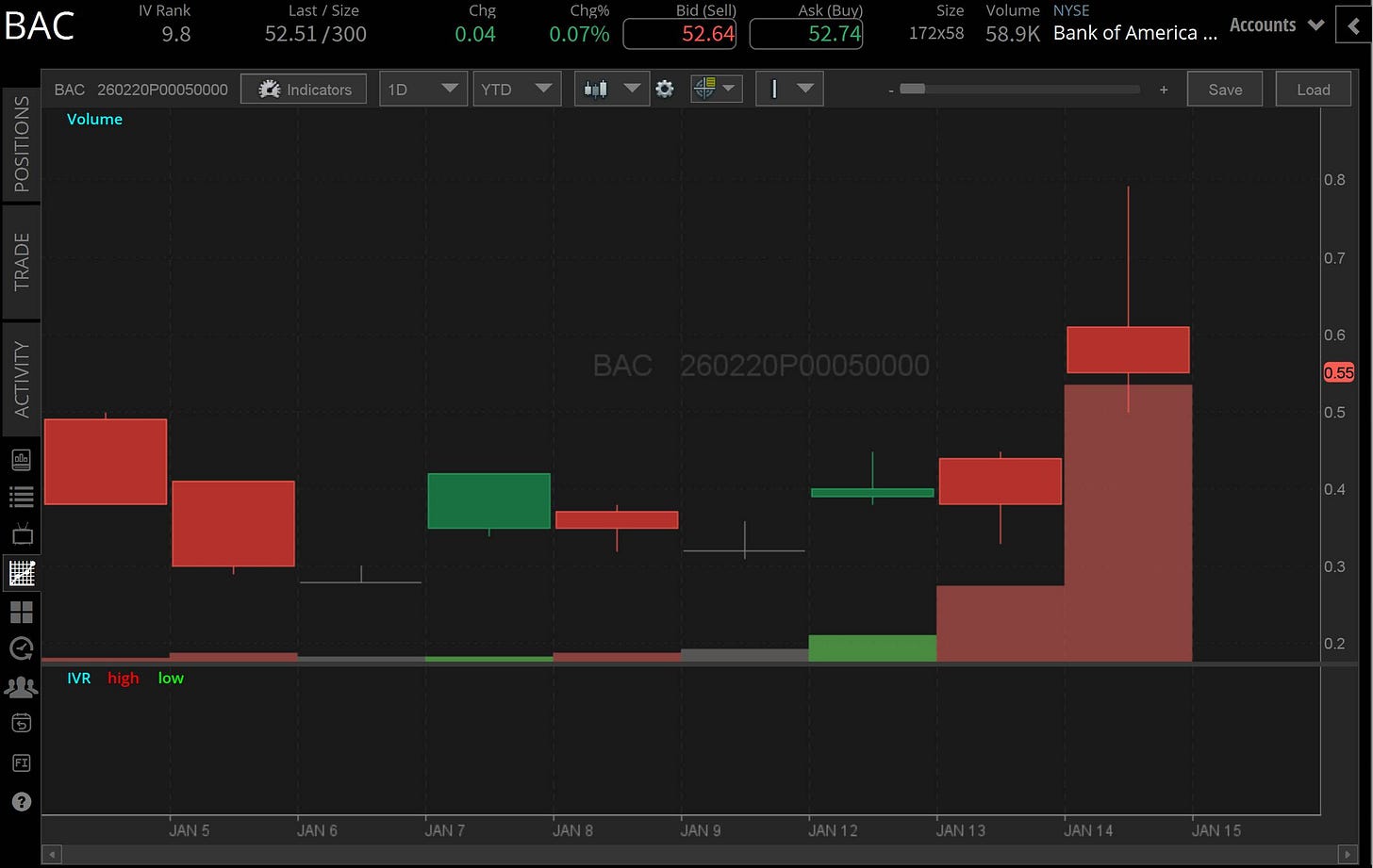Screen dimensions: 1373x868
Task: Click the JAN 8 date label
Action: coord(572,830)
